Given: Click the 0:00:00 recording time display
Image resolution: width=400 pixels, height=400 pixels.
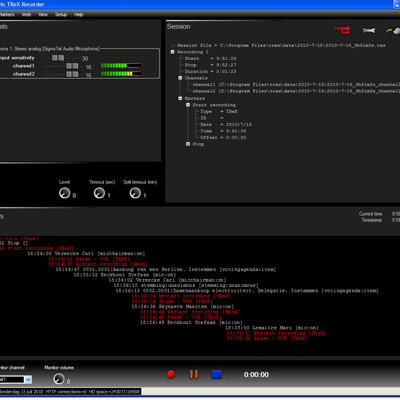Looking at the screenshot, I should click(x=256, y=375).
